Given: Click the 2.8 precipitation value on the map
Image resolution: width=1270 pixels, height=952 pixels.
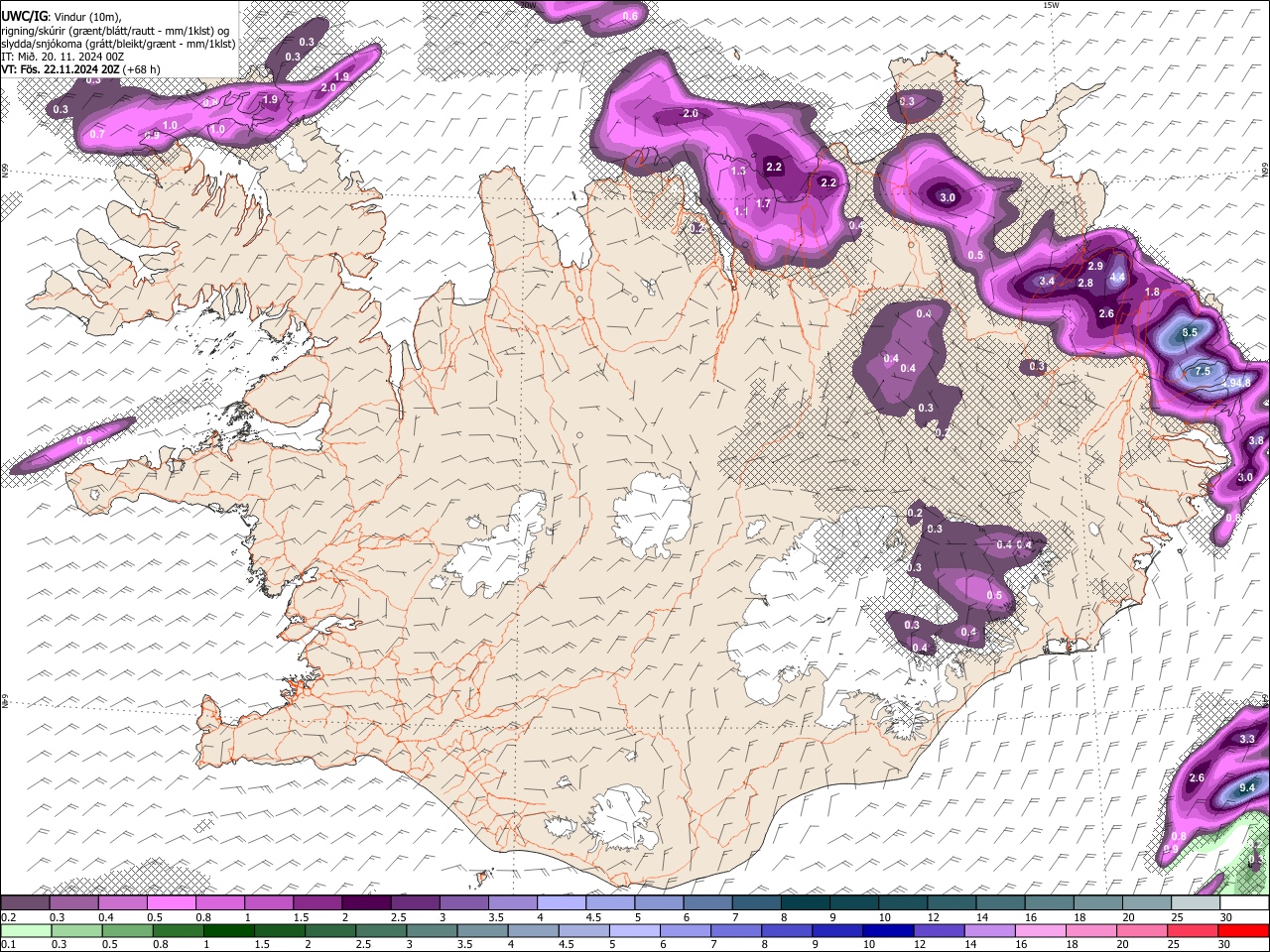Looking at the screenshot, I should [1085, 283].
